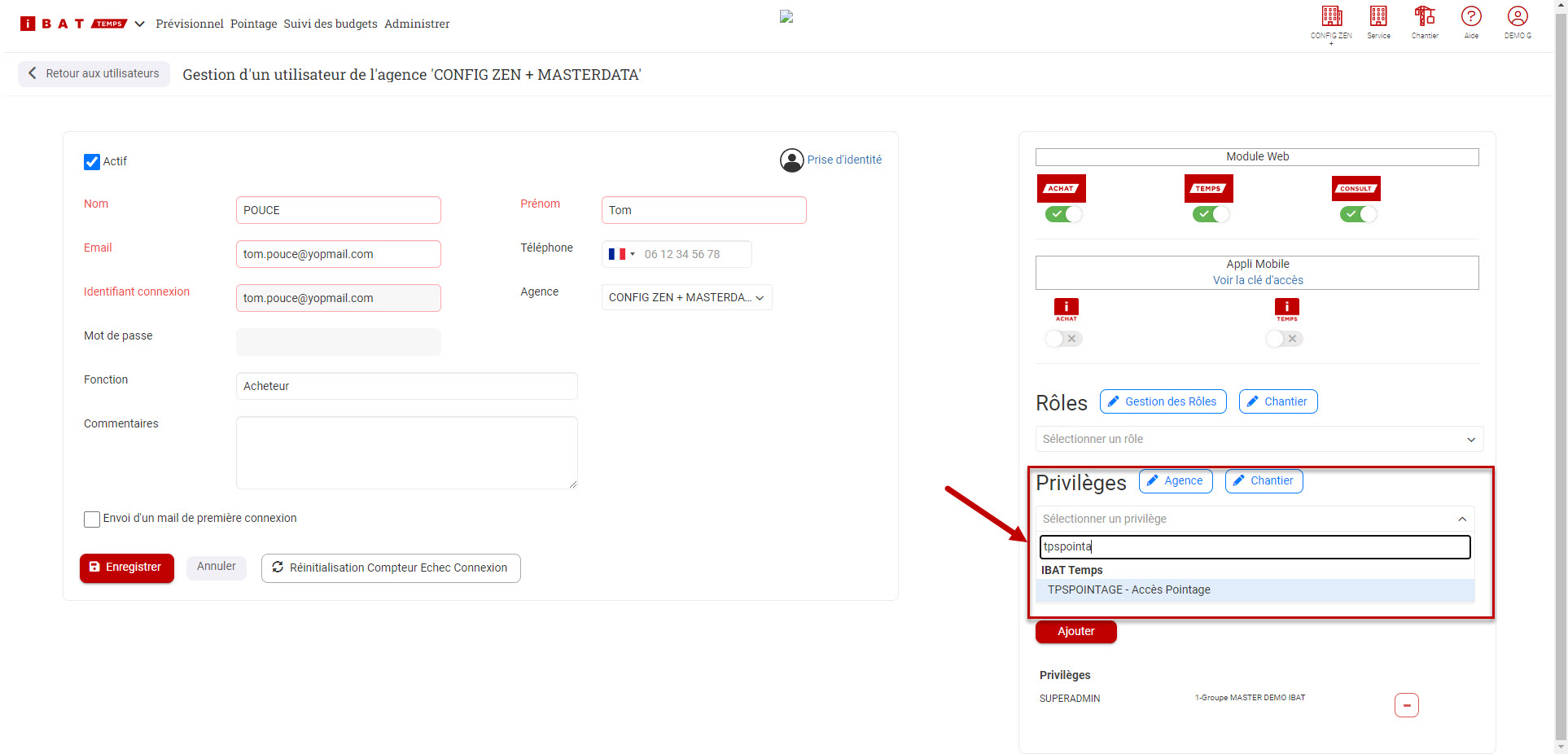This screenshot has width=1568, height=754.
Task: Open the Chantier crane icon
Action: pos(1425,17)
